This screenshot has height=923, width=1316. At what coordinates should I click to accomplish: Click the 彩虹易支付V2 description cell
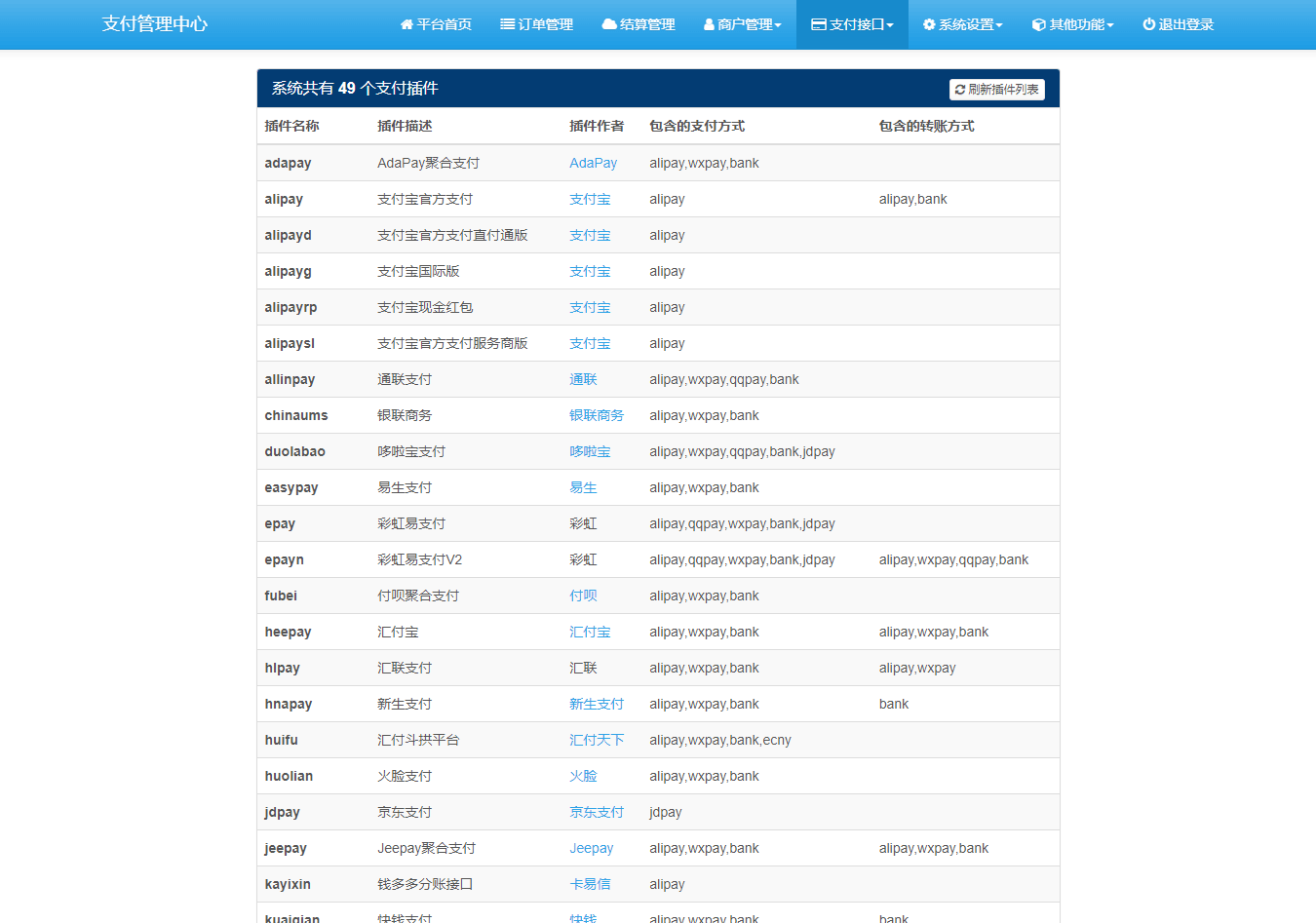pos(466,559)
